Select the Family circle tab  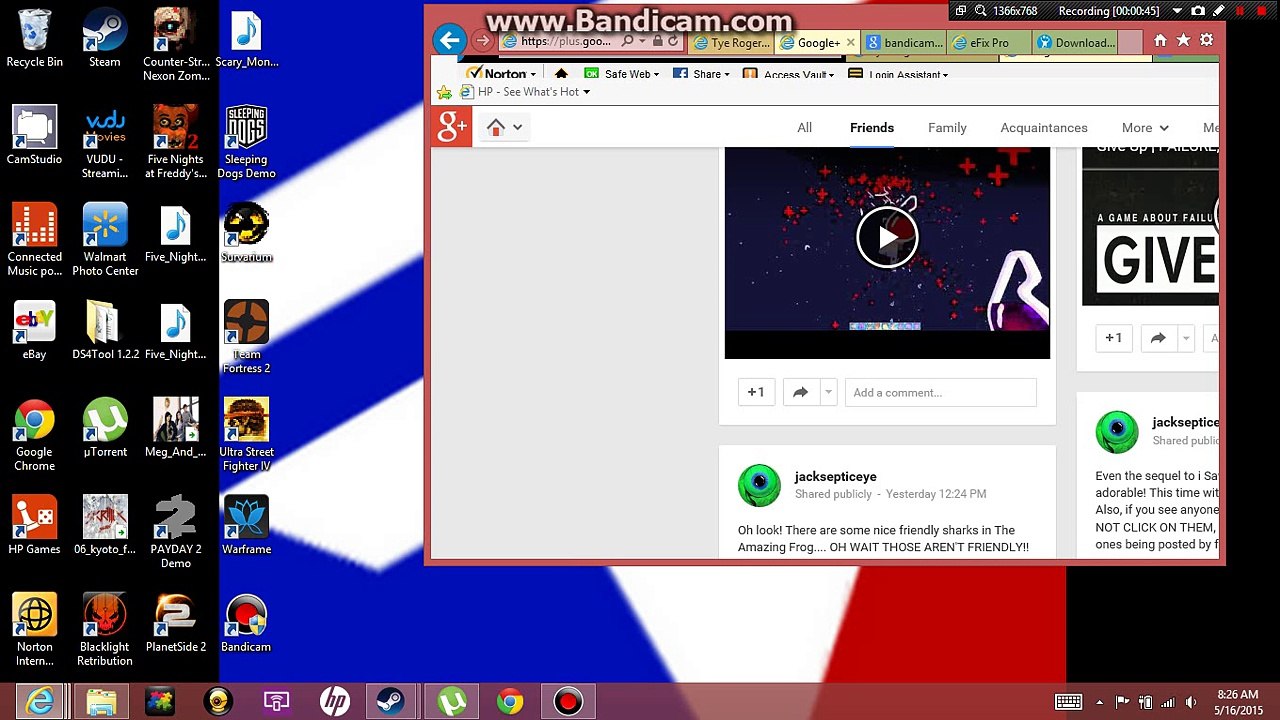[947, 128]
